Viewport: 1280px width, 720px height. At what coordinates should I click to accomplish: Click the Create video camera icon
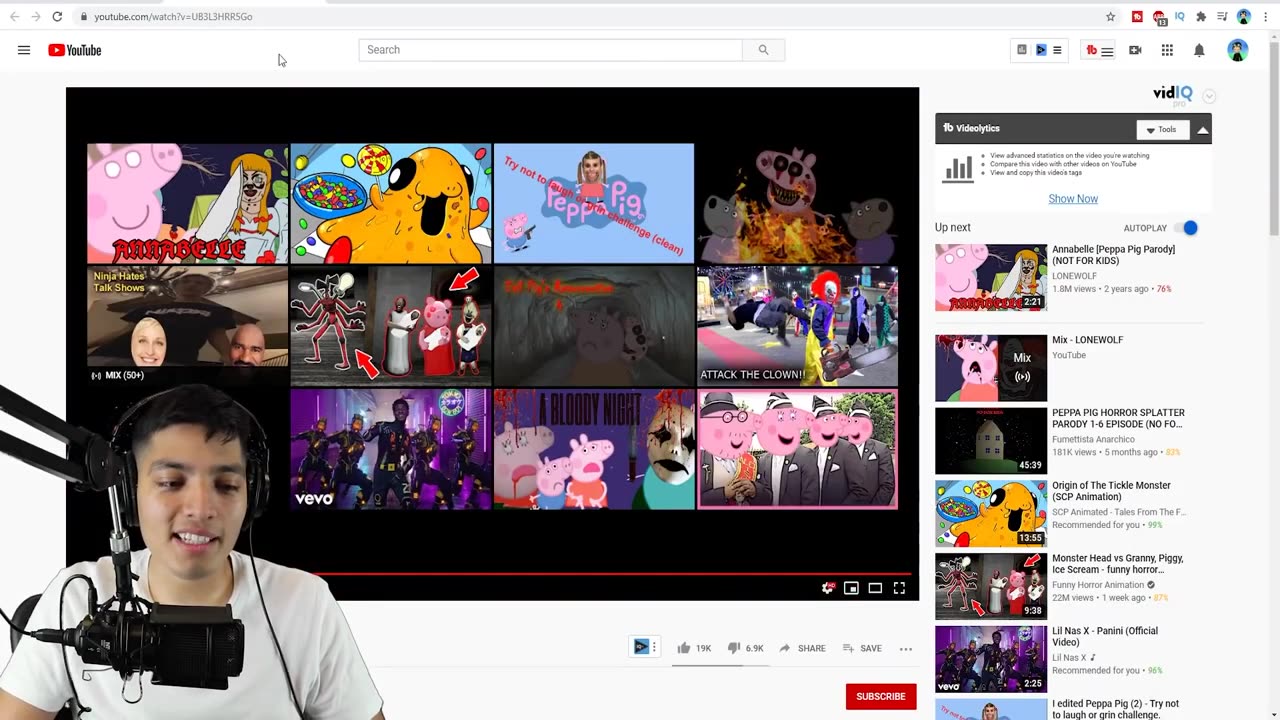pyautogui.click(x=1135, y=50)
